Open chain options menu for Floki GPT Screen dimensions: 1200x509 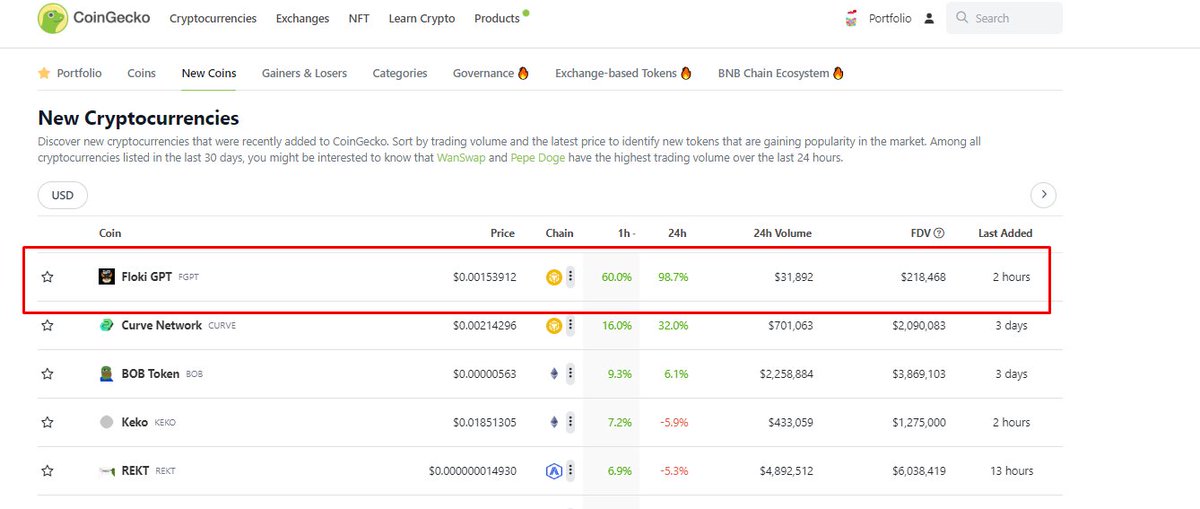click(x=571, y=277)
